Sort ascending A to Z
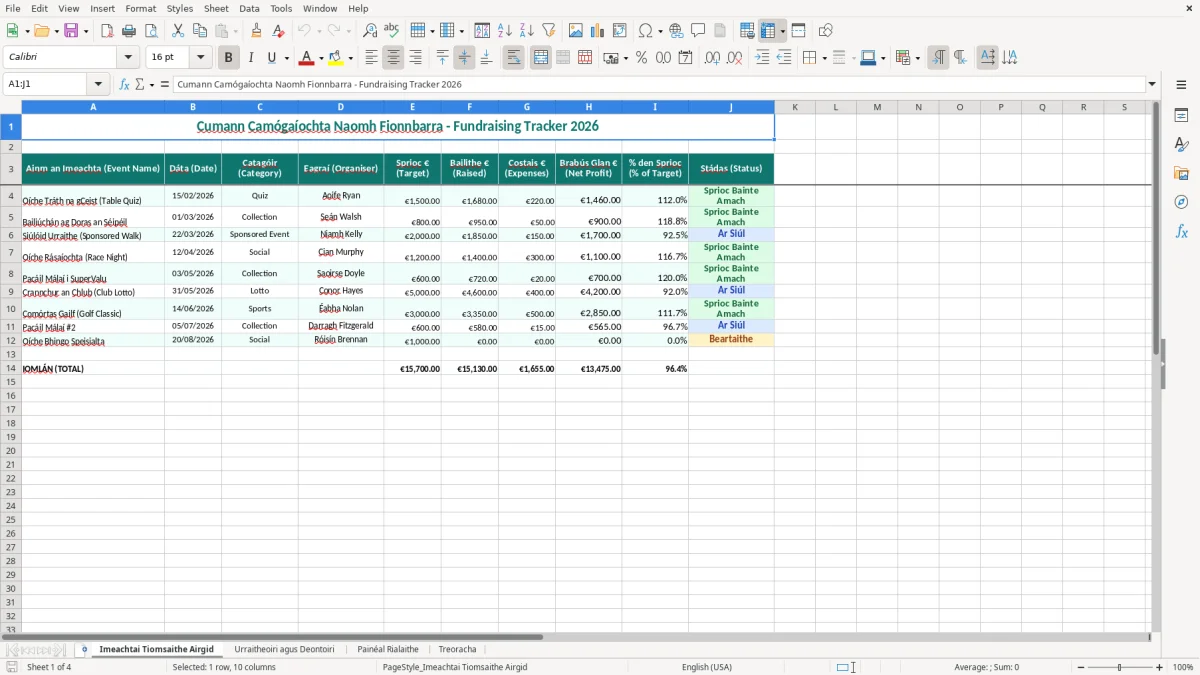This screenshot has height=675, width=1200. (x=505, y=31)
